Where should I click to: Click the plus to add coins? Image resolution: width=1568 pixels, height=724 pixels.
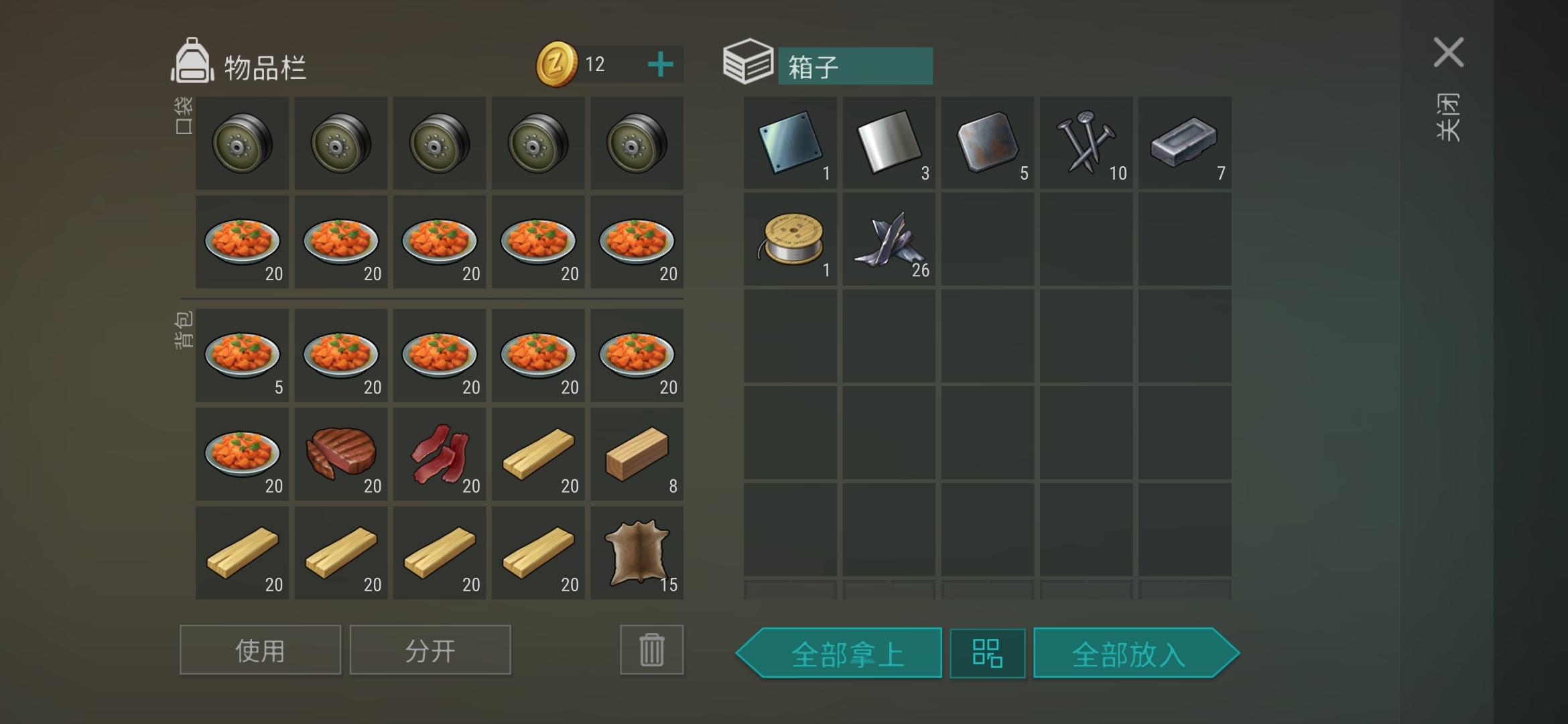click(x=660, y=64)
